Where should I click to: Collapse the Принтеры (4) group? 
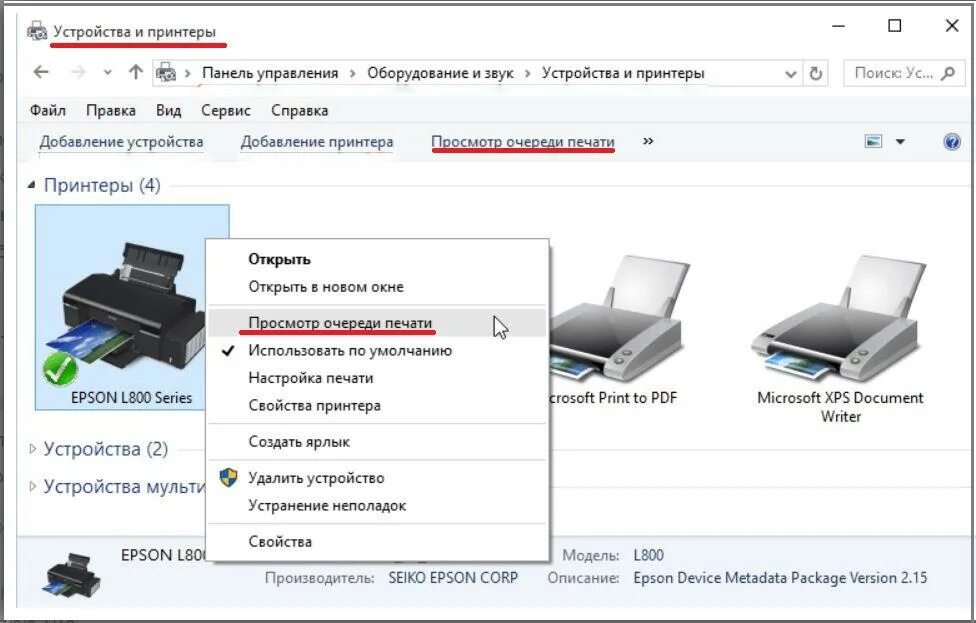coord(32,184)
